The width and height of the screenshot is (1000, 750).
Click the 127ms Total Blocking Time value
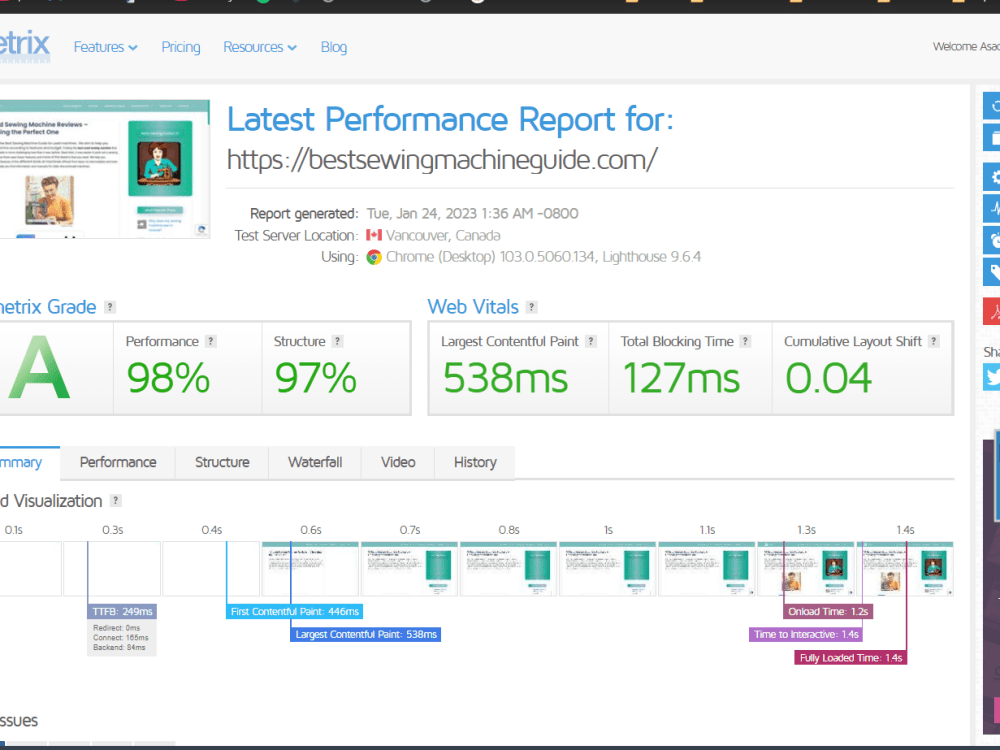coord(681,378)
